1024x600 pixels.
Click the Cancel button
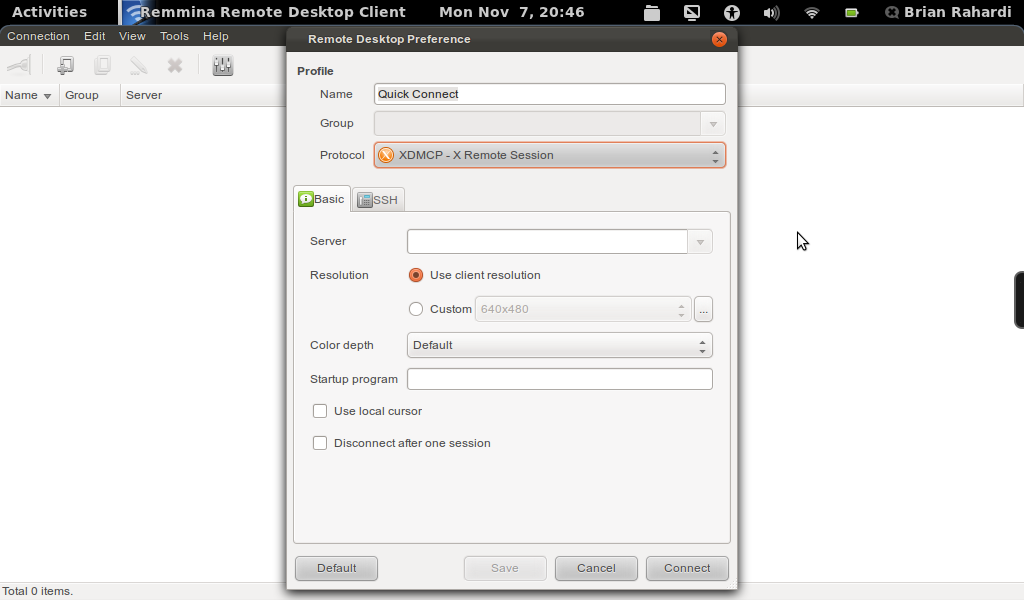[x=596, y=568]
